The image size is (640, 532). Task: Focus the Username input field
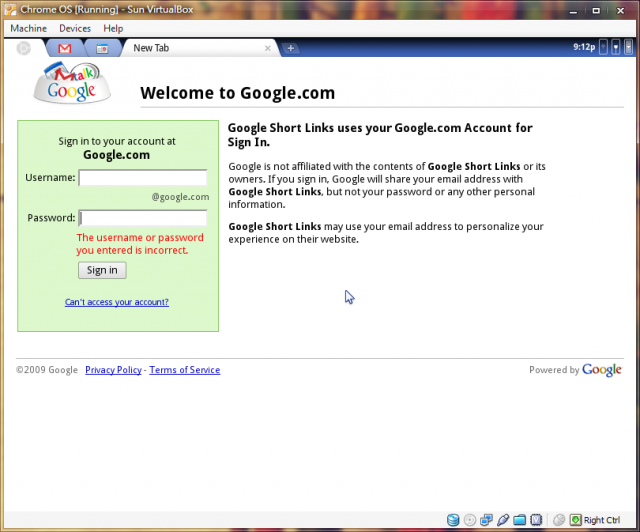click(x=143, y=178)
